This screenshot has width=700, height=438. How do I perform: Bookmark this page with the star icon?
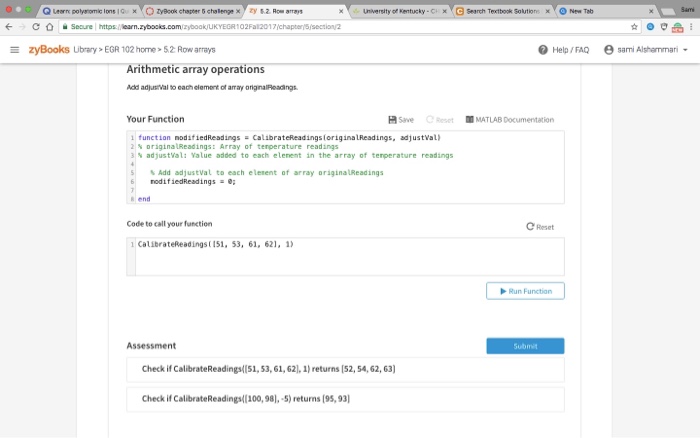click(x=634, y=27)
